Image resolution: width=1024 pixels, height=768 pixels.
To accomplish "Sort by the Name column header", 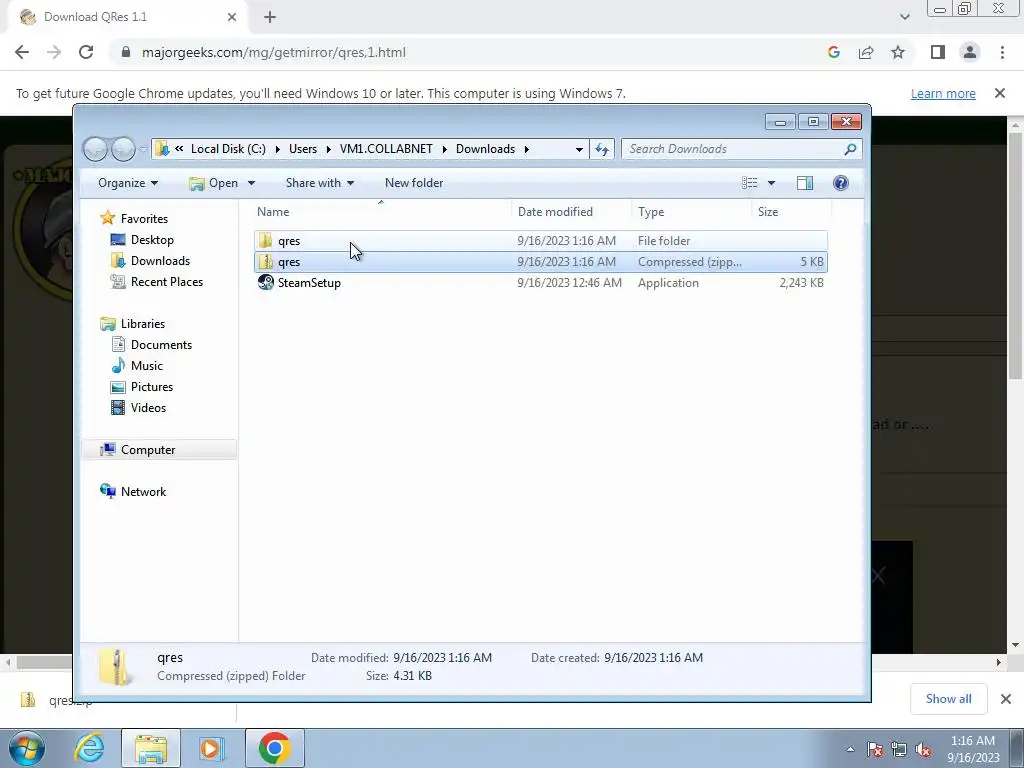I will (x=381, y=212).
